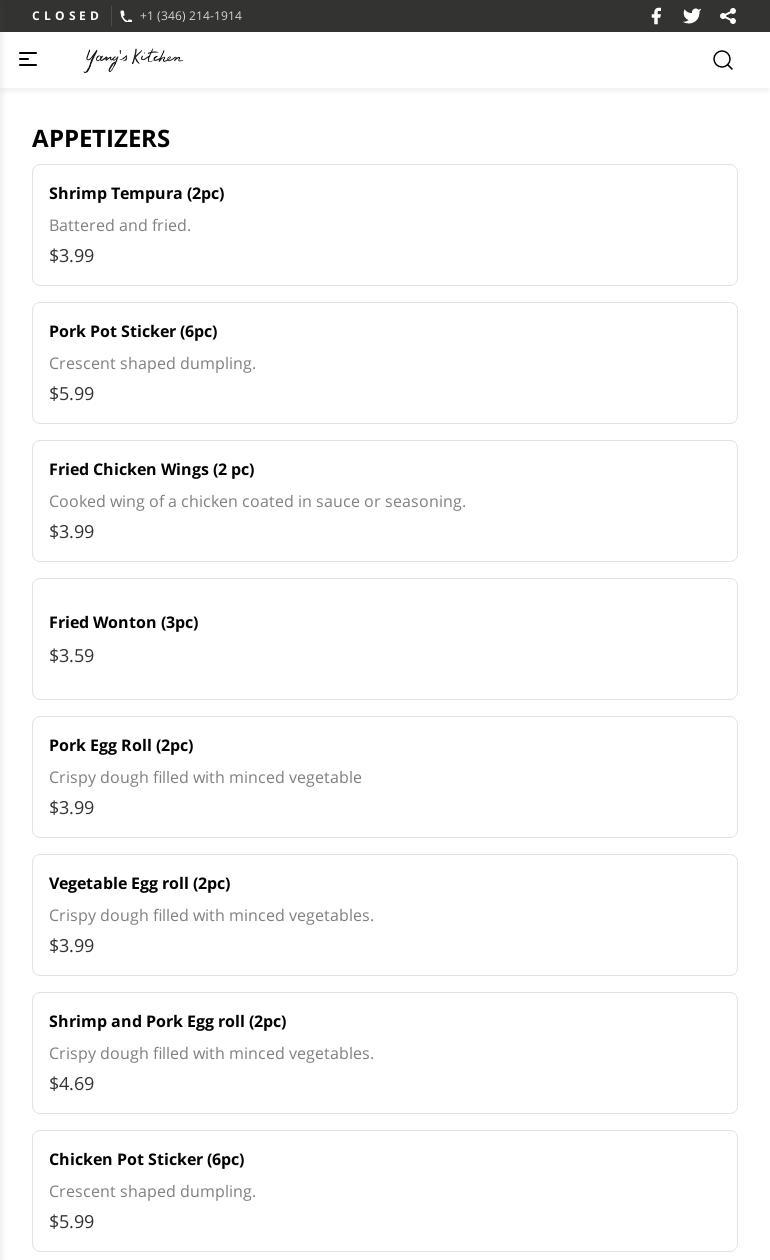Open the Twitter profile icon
Image resolution: width=770 pixels, height=1260 pixels.
coord(692,16)
